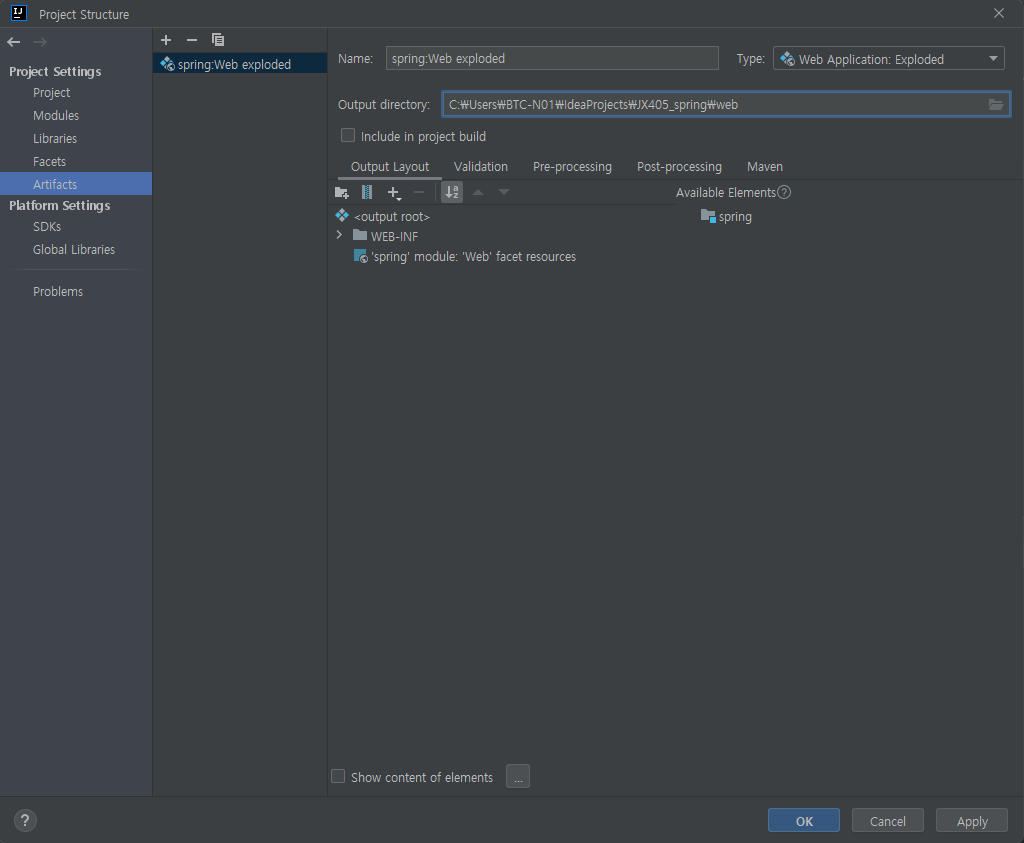Switch to Pre-processing tab

coord(572,167)
